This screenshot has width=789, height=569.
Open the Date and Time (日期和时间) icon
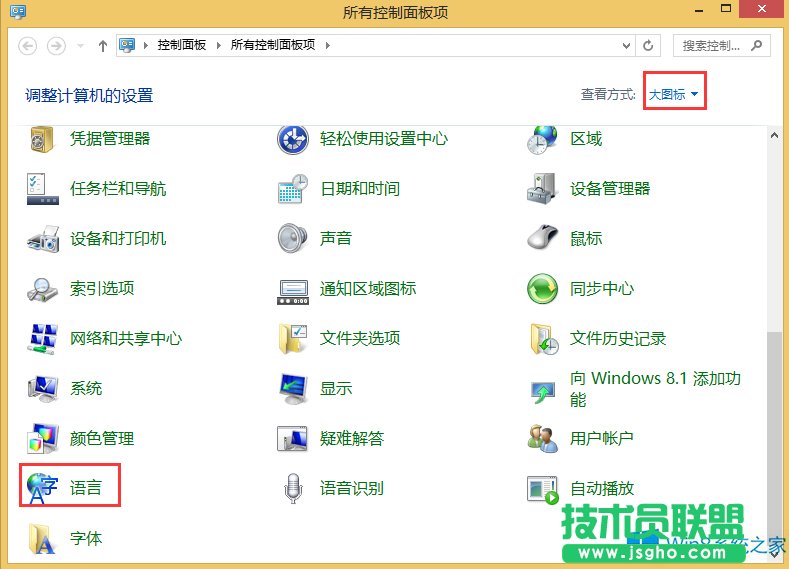292,189
